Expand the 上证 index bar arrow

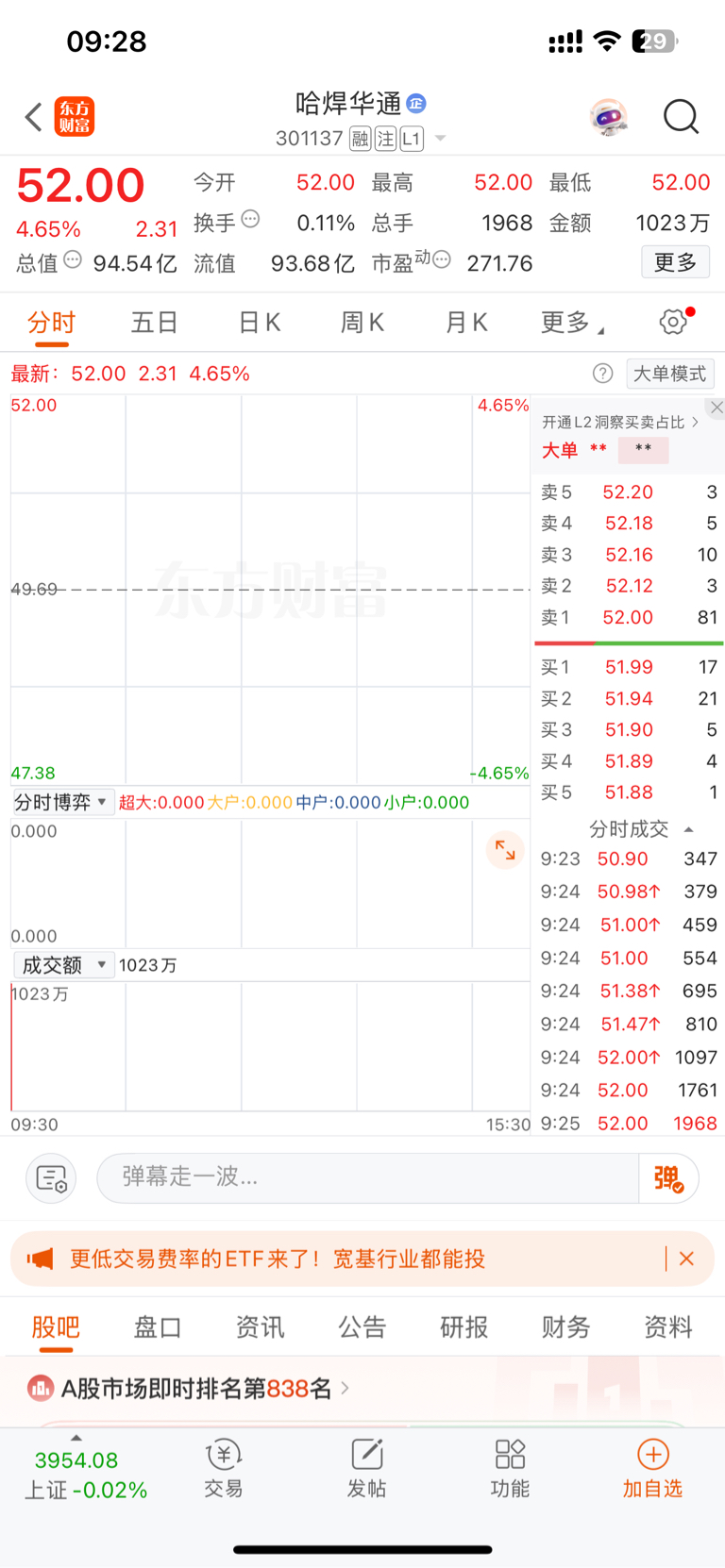76,1437
